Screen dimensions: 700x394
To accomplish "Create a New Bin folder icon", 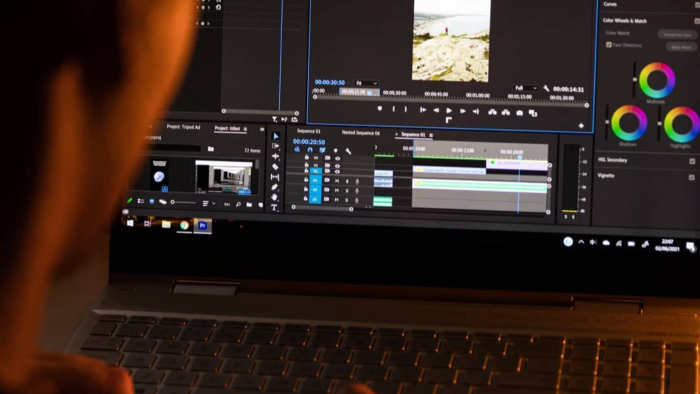I will (249, 205).
